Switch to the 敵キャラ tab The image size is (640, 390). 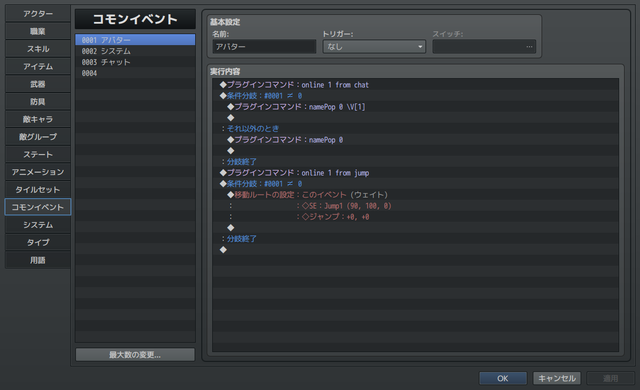click(38, 119)
